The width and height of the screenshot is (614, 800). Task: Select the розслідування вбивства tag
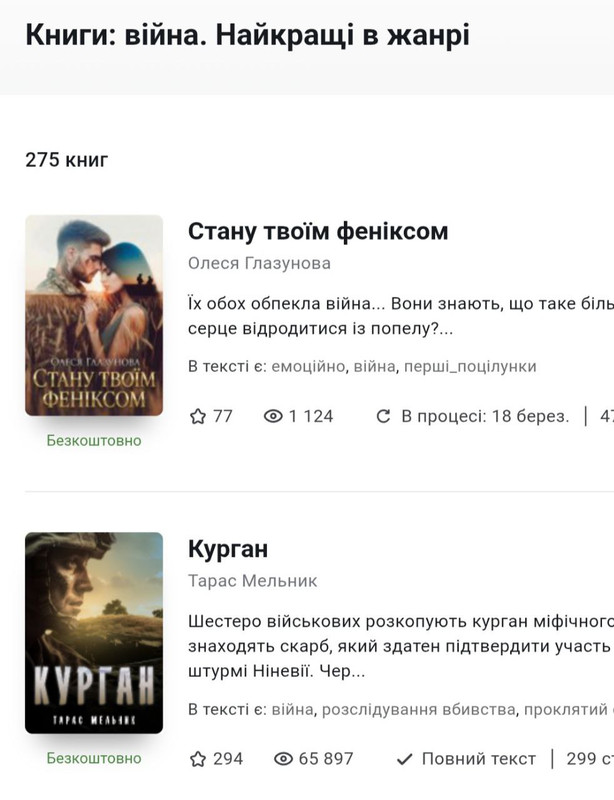click(x=419, y=709)
